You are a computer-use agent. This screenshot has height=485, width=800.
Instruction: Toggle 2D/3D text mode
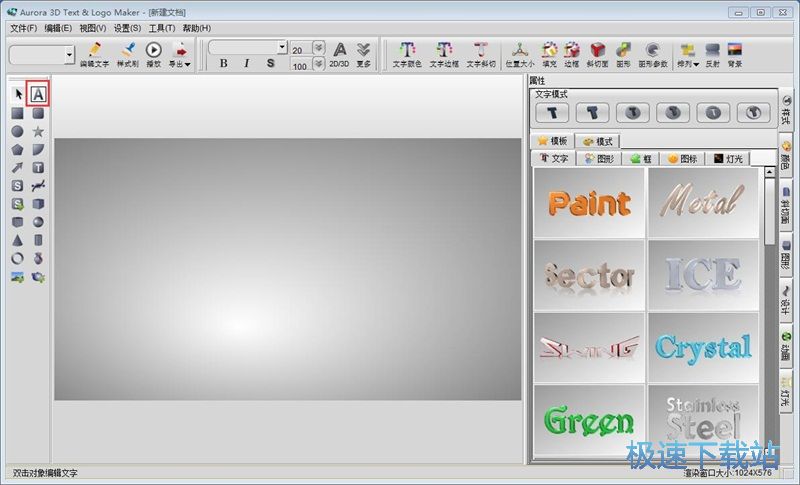pyautogui.click(x=339, y=55)
